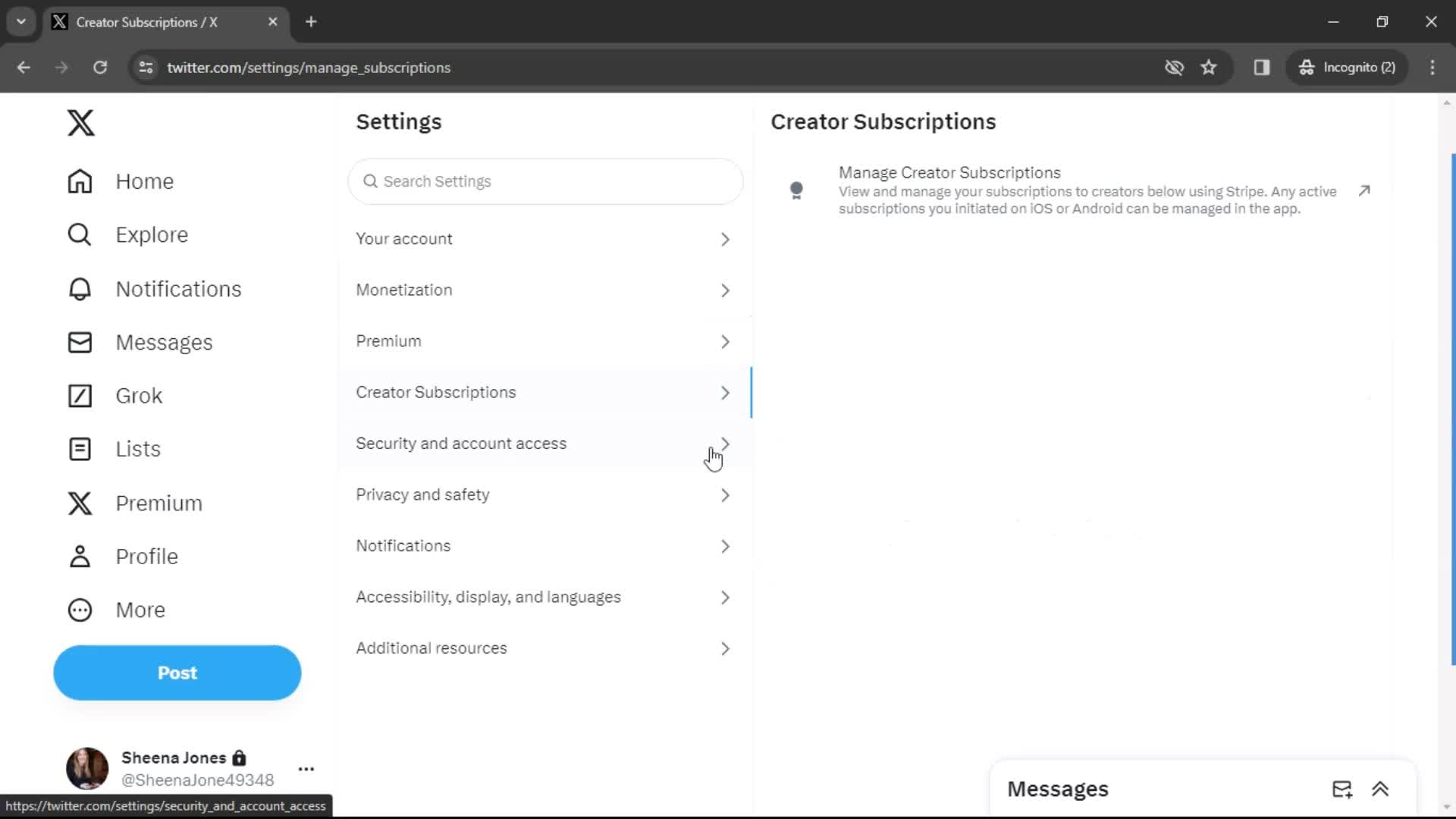Click the Home text link

pos(145,181)
